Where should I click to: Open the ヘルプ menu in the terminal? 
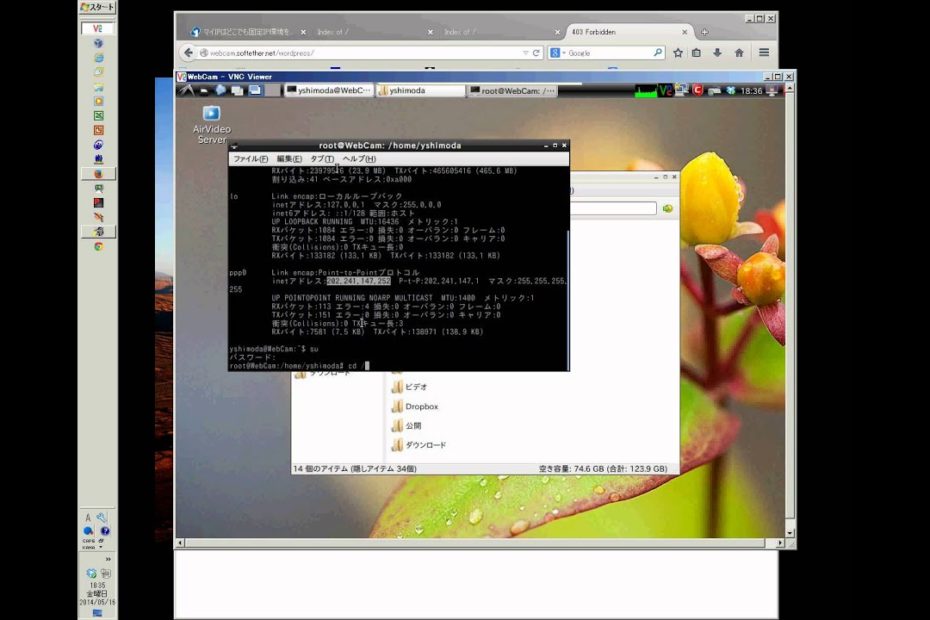coord(359,159)
